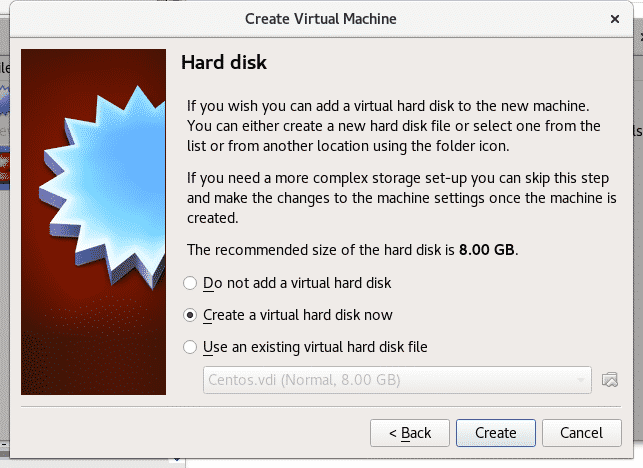Select the 'Do not add a virtual hard disk' radio button

[x=190, y=283]
